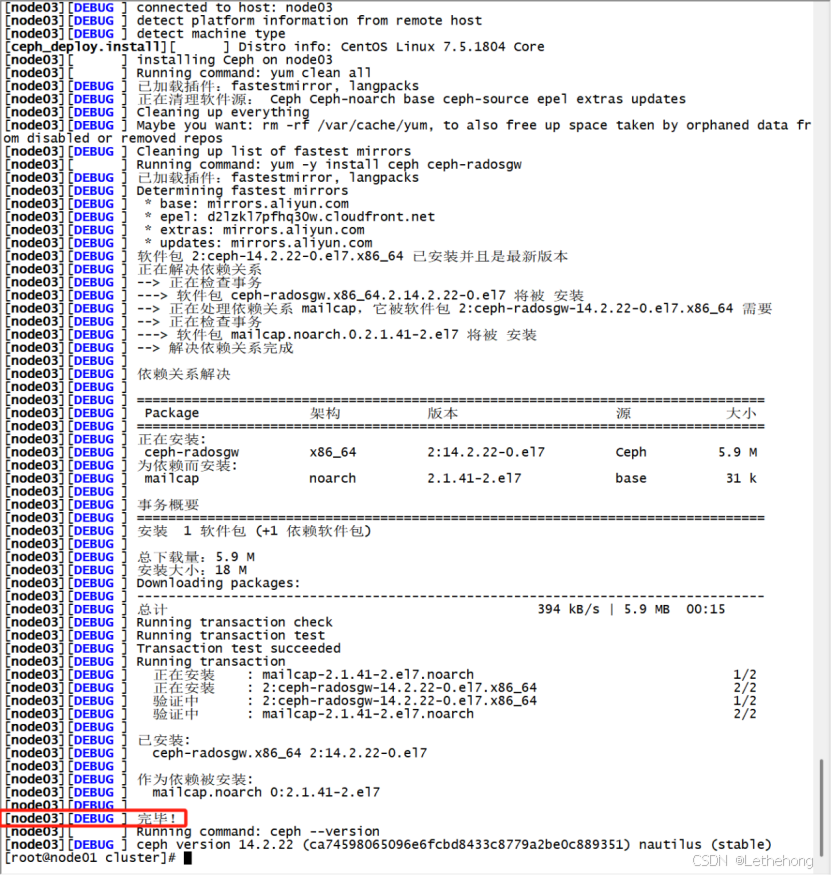Screen dimensions: 831x876
Task: Click the terminal scrollbar thumb
Action: 821,807
